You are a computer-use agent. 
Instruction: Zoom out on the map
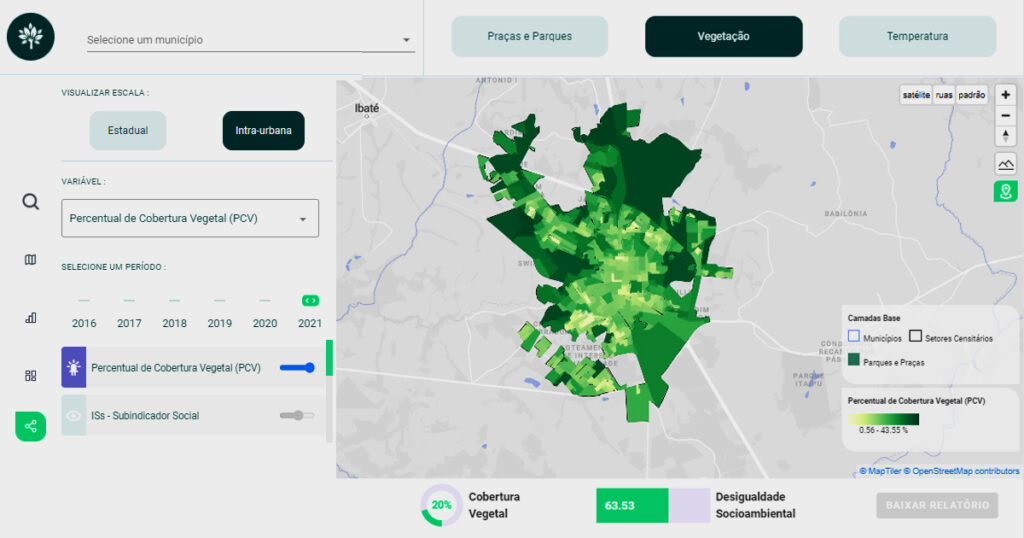1006,116
